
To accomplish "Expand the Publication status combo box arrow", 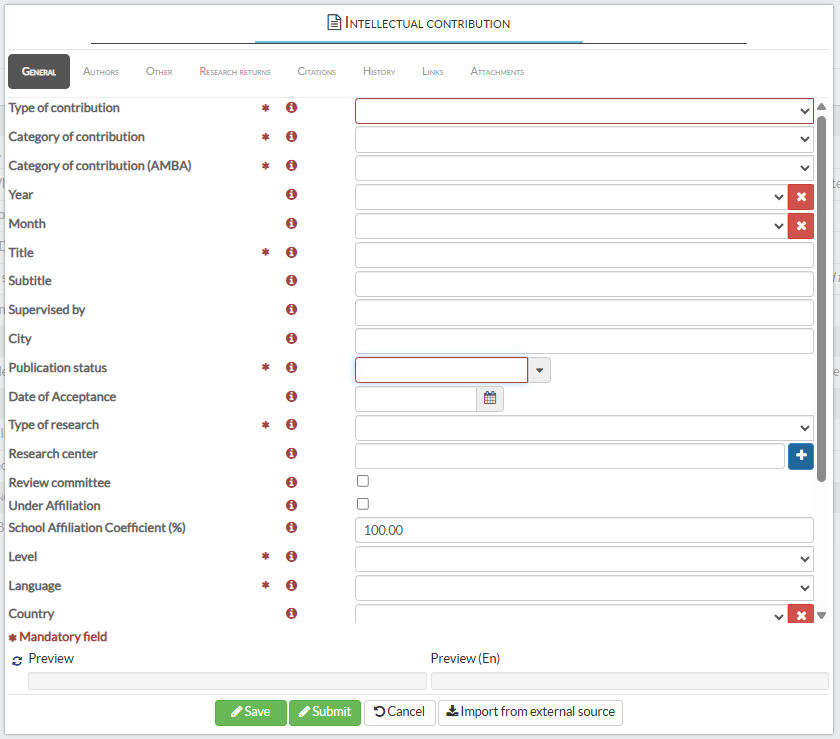I will [x=540, y=371].
